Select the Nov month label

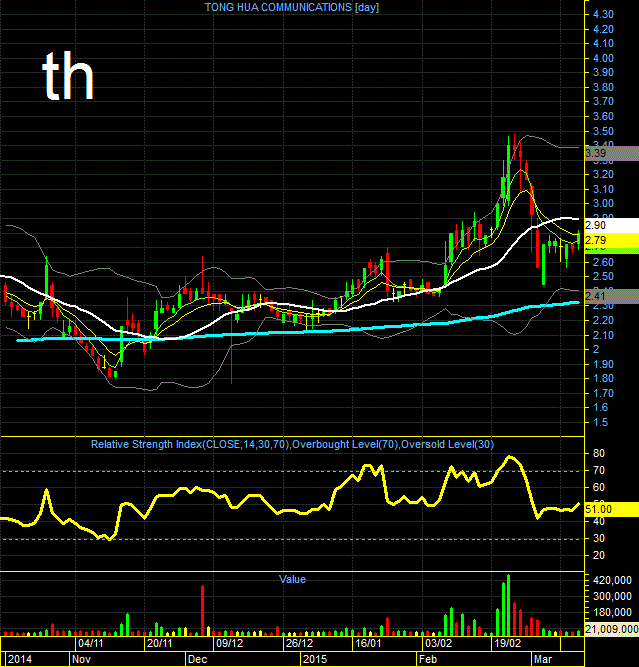(x=81, y=659)
